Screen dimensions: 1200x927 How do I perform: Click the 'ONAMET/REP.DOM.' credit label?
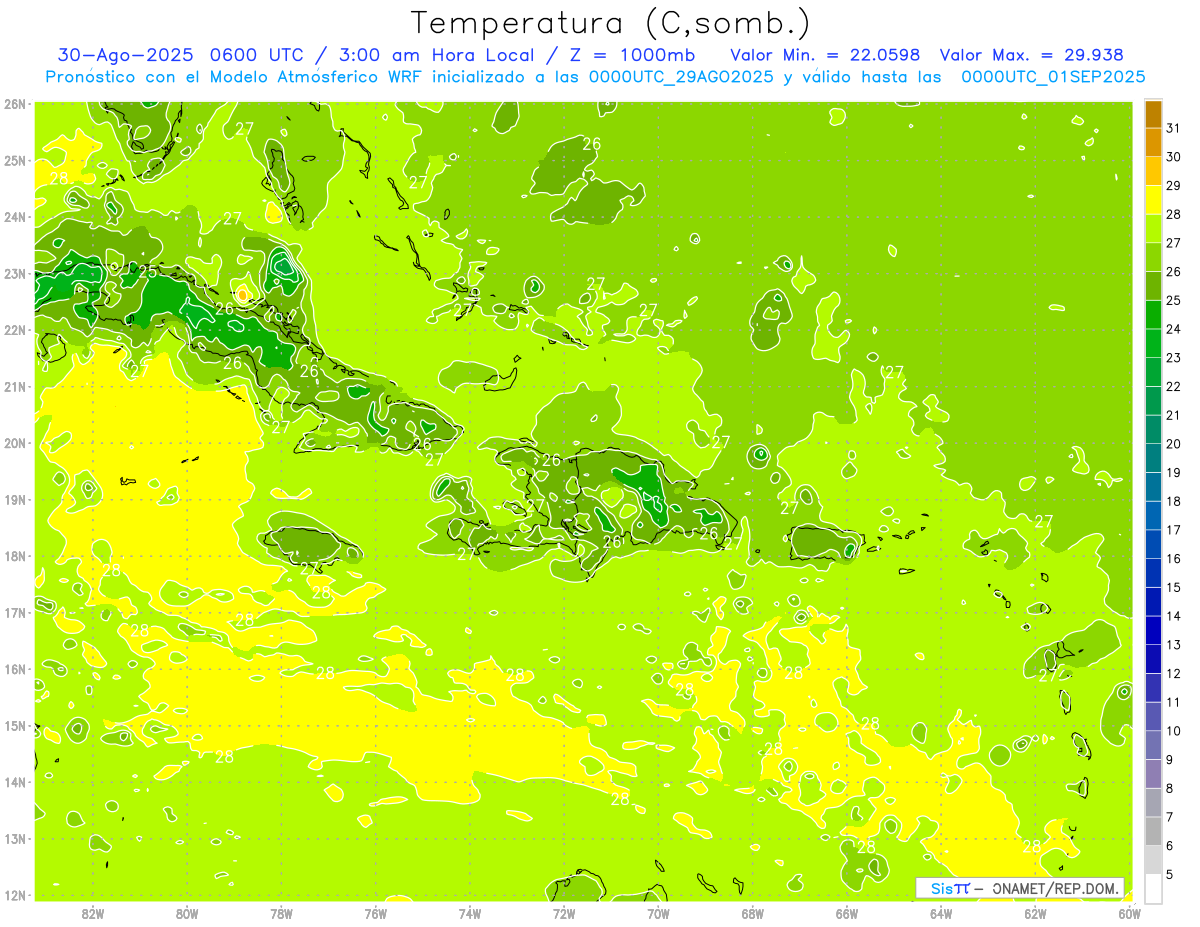[x=1055, y=888]
